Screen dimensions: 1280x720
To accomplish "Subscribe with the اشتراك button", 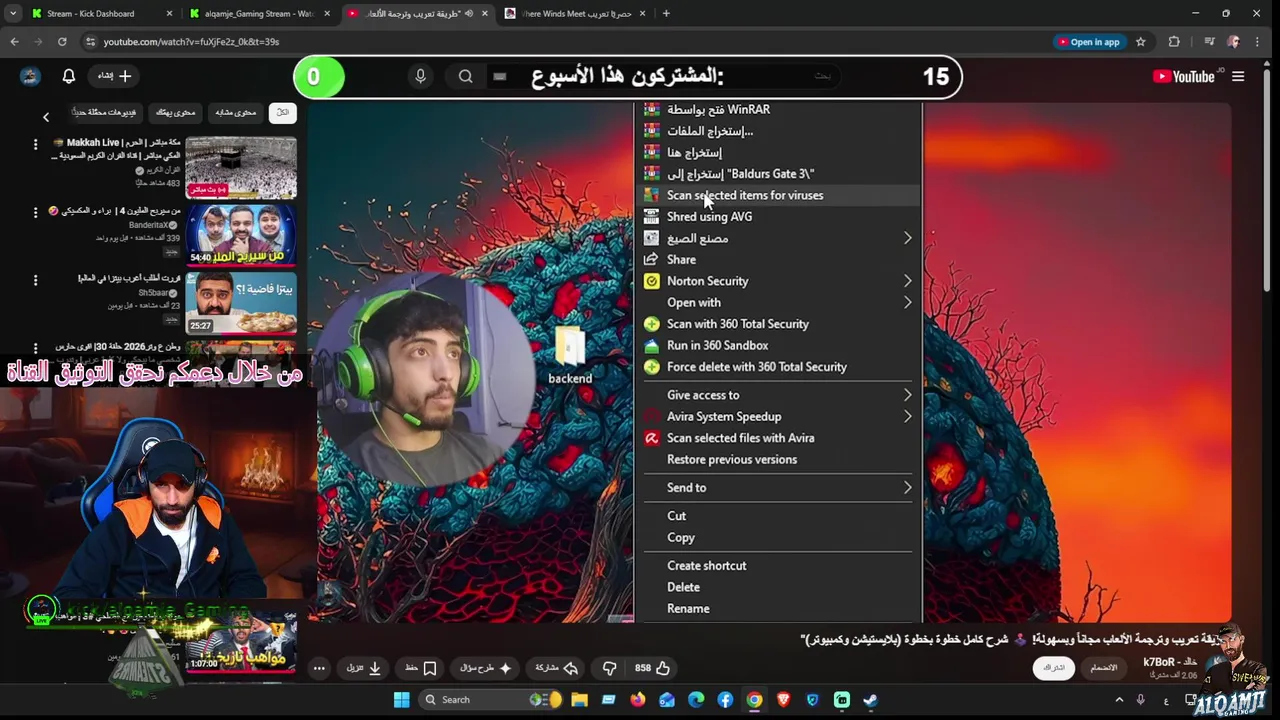I will coord(1054,667).
